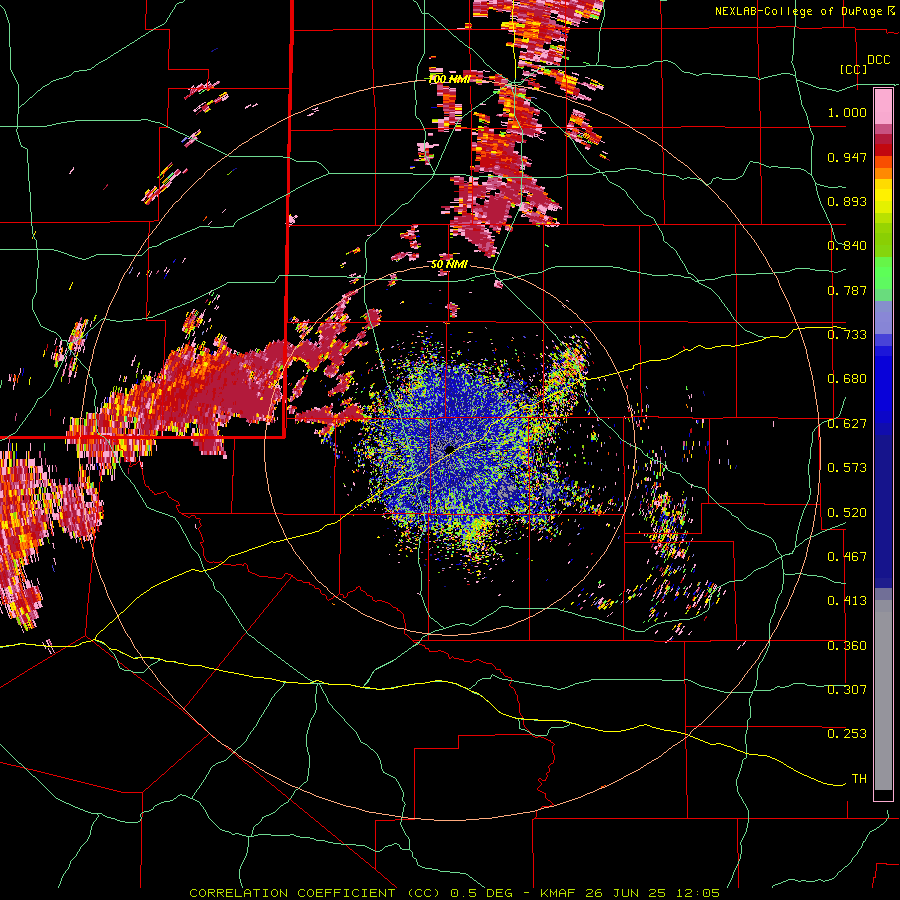The height and width of the screenshot is (900, 900).
Task: Select the 0.467 scale value
Action: pos(847,557)
